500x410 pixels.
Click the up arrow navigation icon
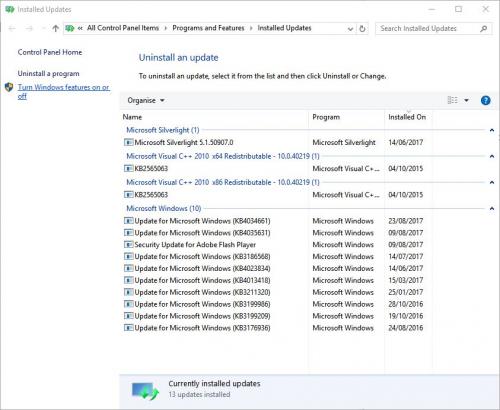click(x=55, y=29)
